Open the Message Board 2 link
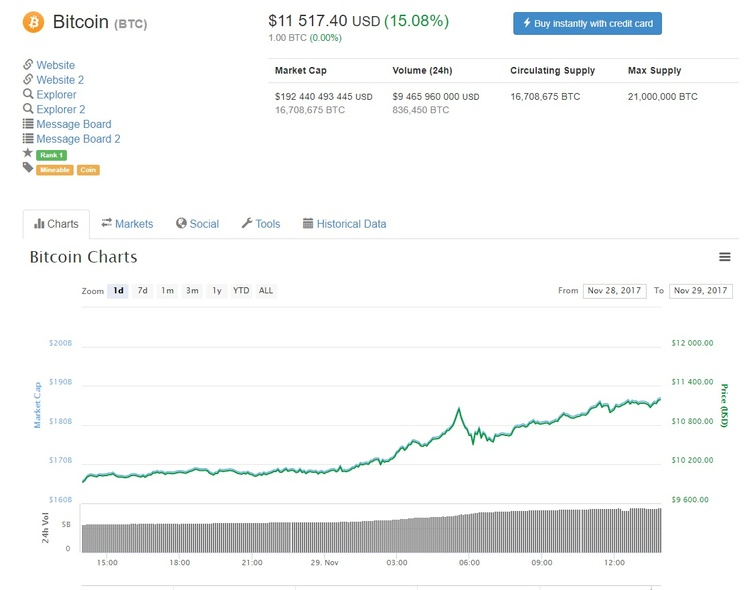This screenshot has height=590, width=749. click(x=78, y=139)
